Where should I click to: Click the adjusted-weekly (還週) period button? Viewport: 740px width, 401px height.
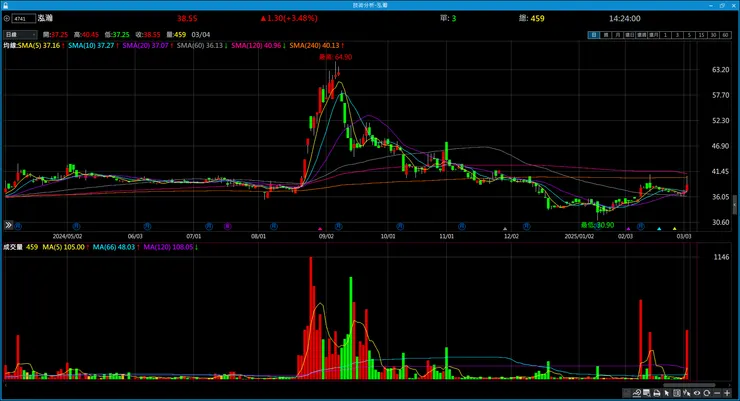point(641,35)
